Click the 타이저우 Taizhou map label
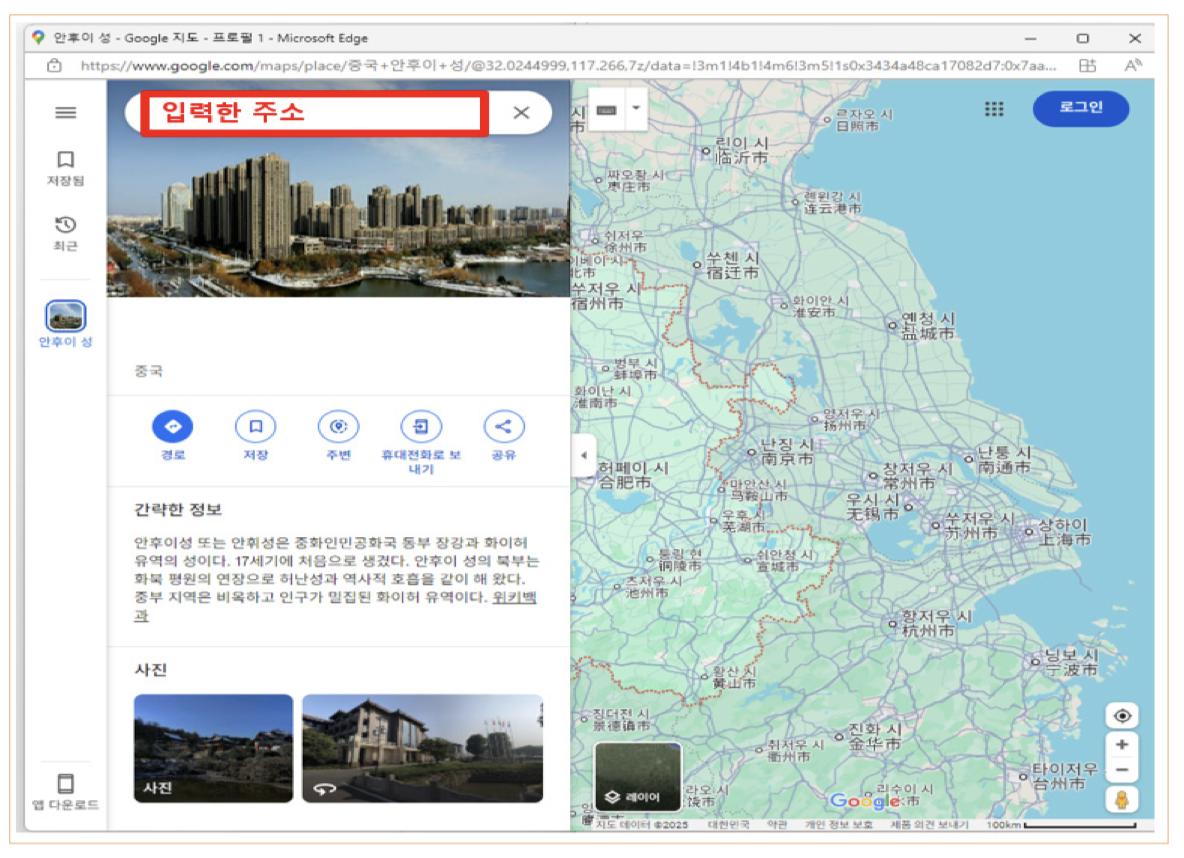Image resolution: width=1184 pixels, height=858 pixels. (x=1065, y=776)
